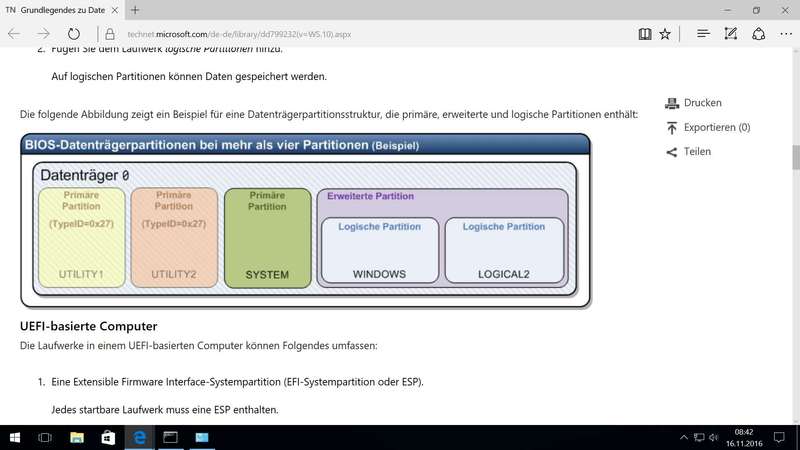Click the Drucken link
The width and height of the screenshot is (800, 450).
[703, 103]
